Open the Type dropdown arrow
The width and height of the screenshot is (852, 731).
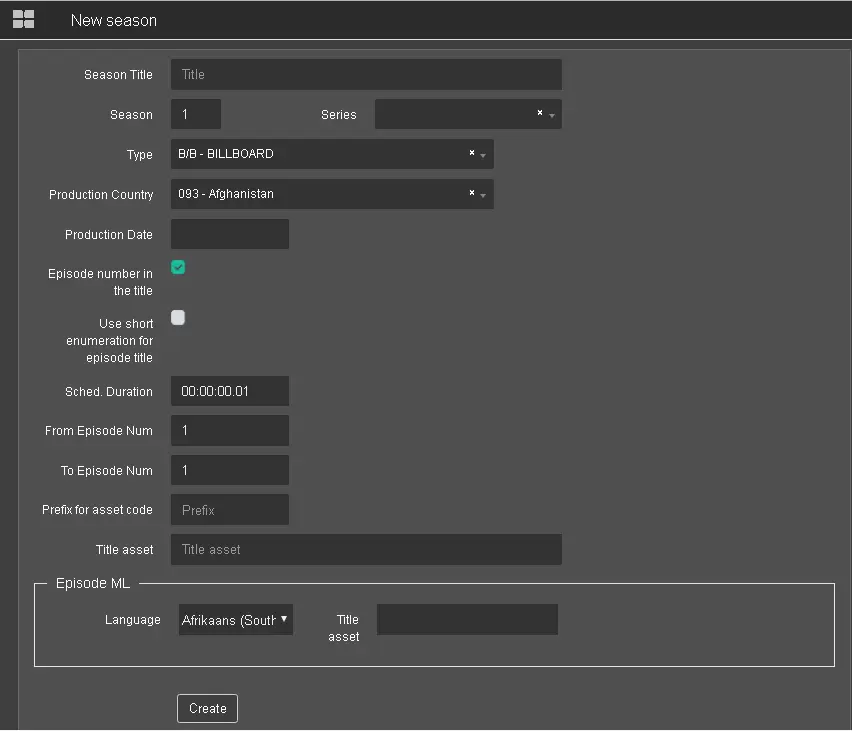point(484,155)
